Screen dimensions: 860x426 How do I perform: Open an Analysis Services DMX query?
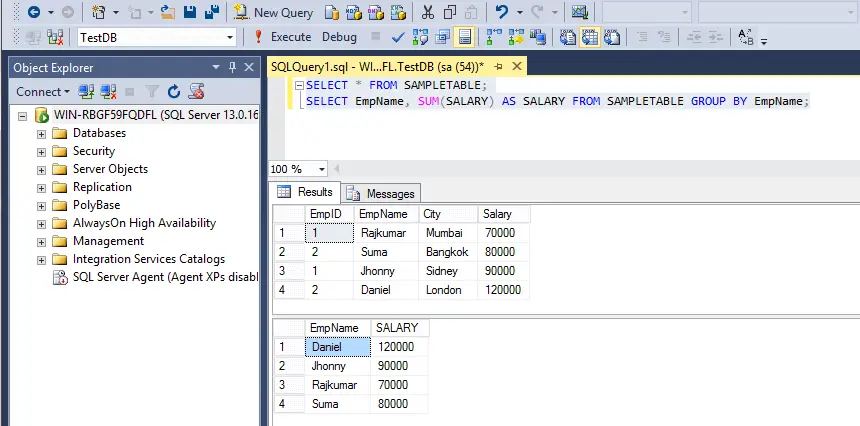click(x=376, y=12)
